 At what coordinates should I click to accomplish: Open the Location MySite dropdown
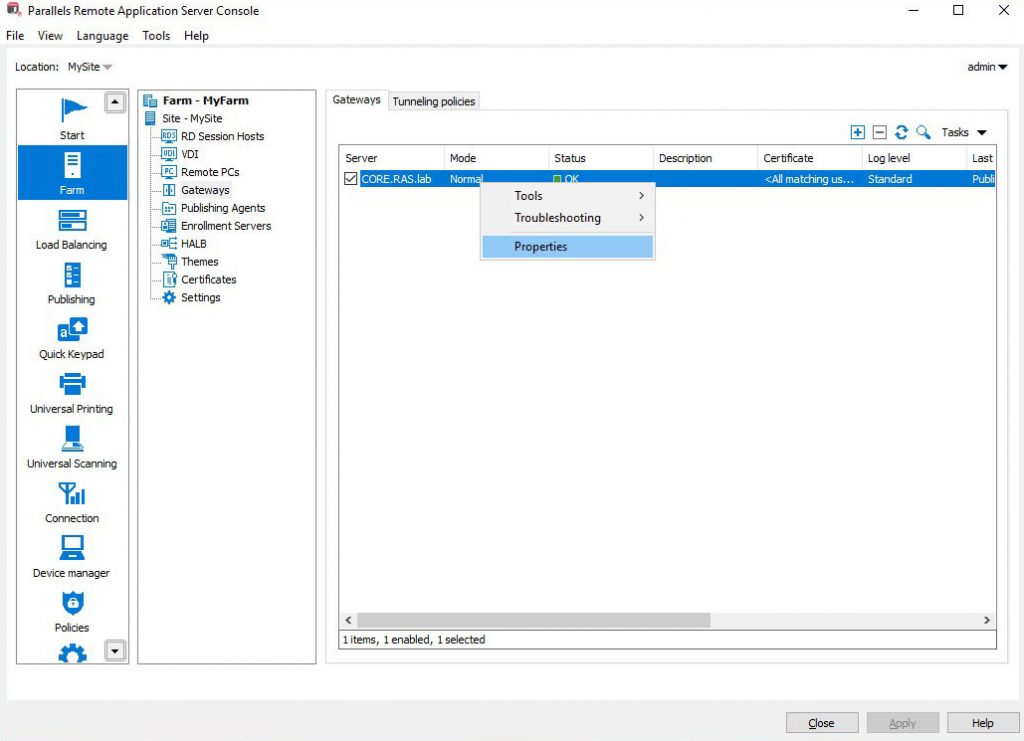(x=89, y=67)
